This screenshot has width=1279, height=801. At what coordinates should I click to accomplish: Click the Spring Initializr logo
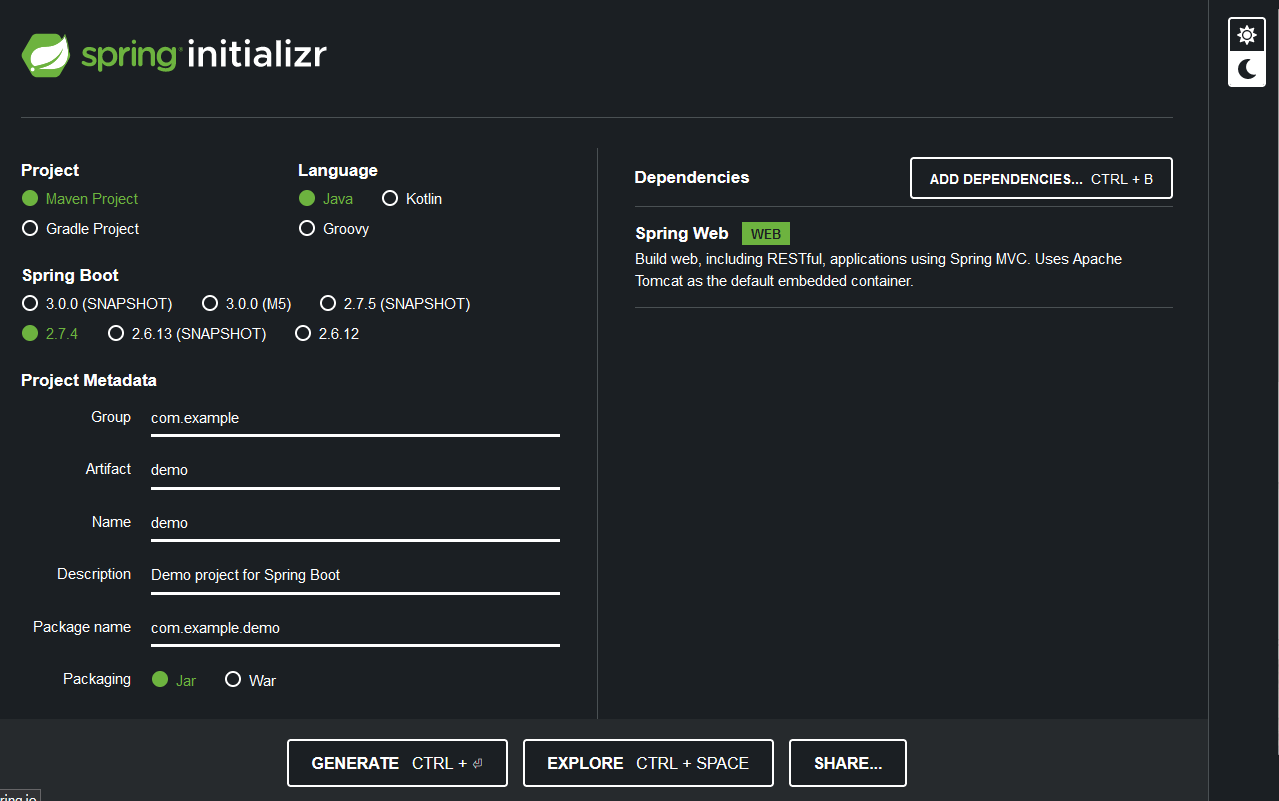pyautogui.click(x=174, y=54)
